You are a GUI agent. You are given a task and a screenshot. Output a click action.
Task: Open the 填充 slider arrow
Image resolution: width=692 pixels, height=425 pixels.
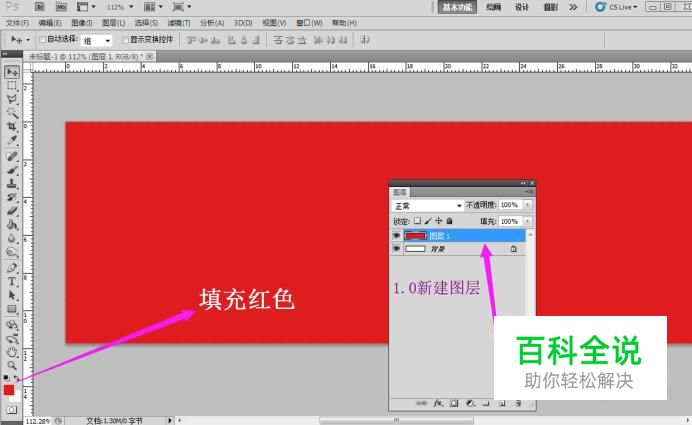pyautogui.click(x=528, y=221)
